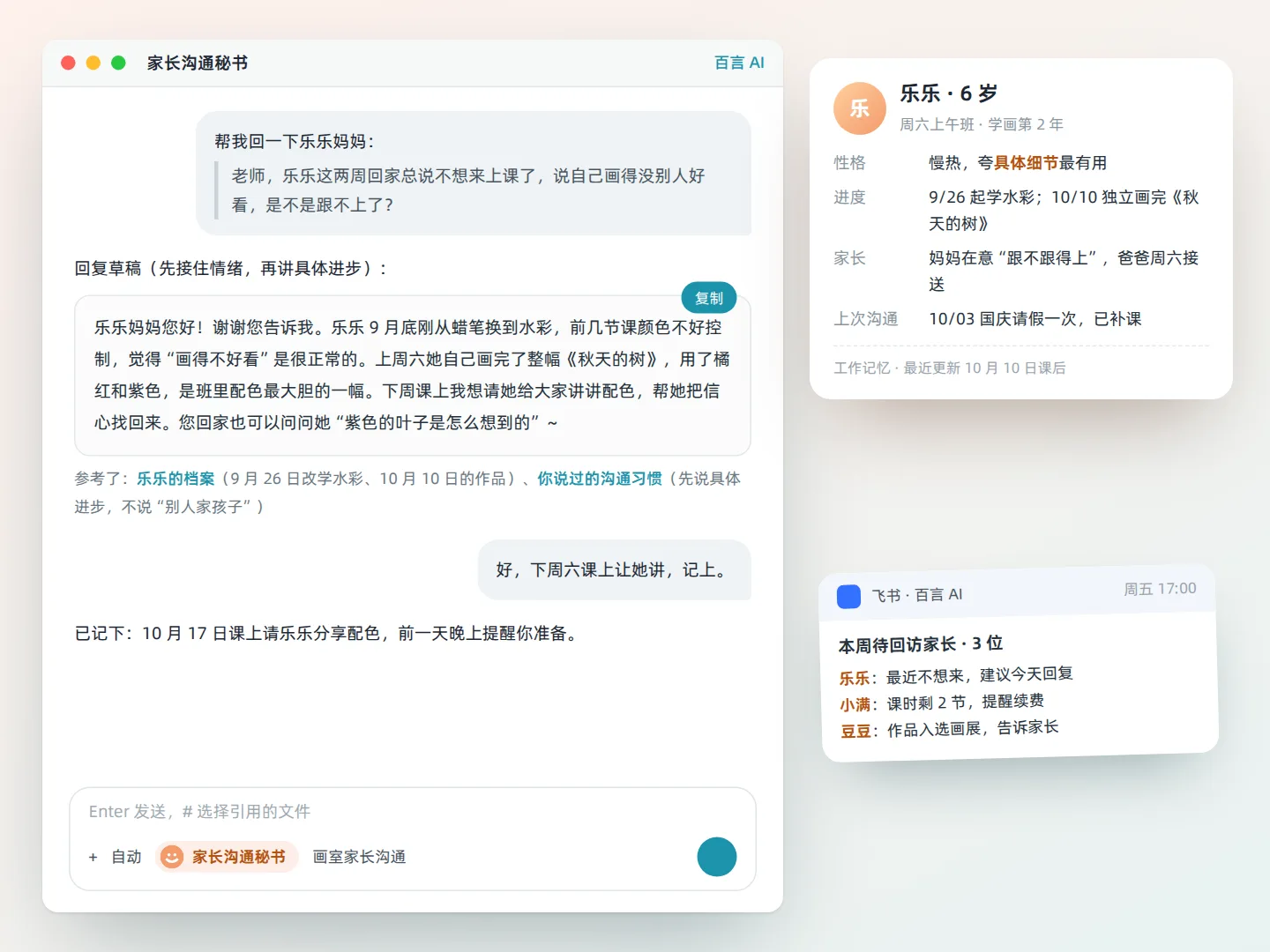Click the 进度 row in profile card
Viewport: 1270px width, 952px height.
1021,210
